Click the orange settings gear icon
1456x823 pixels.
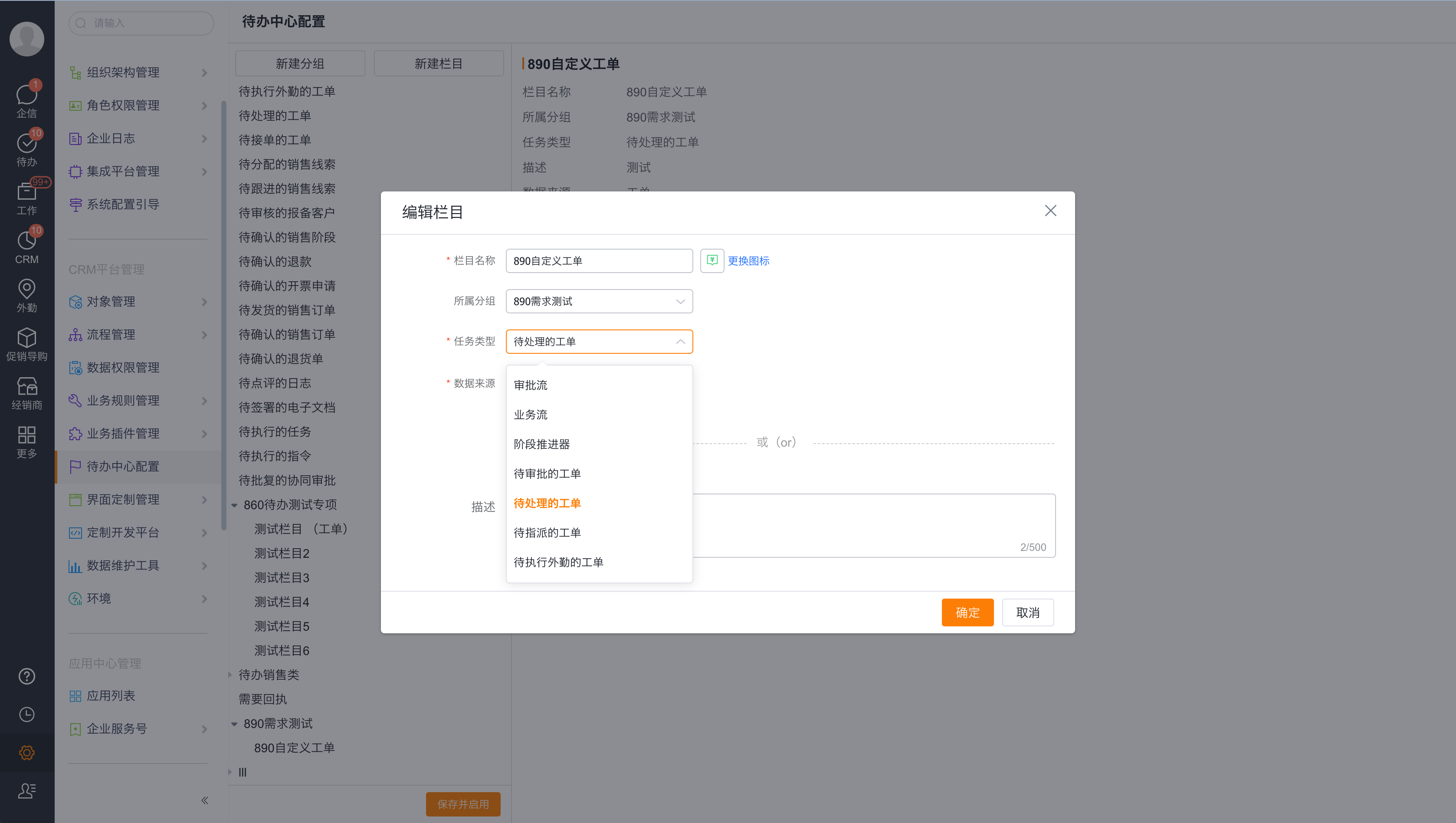pyautogui.click(x=26, y=753)
